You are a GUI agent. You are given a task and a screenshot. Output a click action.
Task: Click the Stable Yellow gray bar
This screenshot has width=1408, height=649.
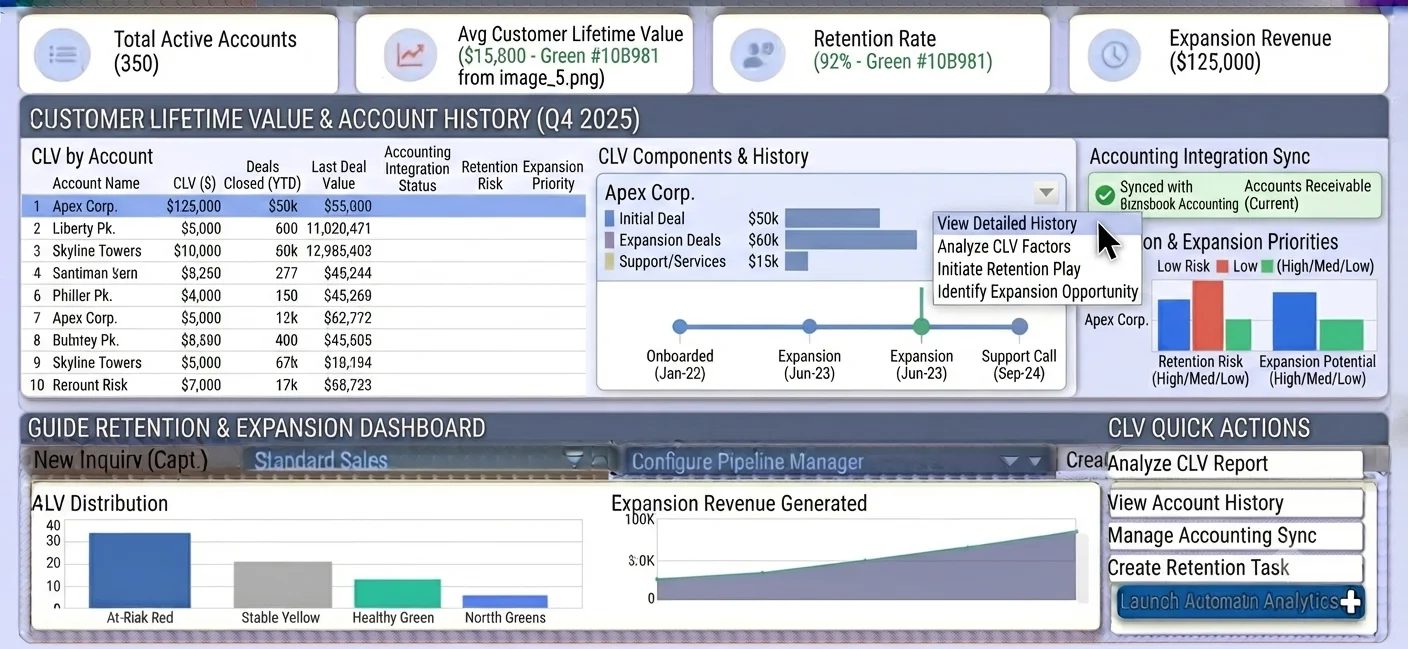[282, 584]
